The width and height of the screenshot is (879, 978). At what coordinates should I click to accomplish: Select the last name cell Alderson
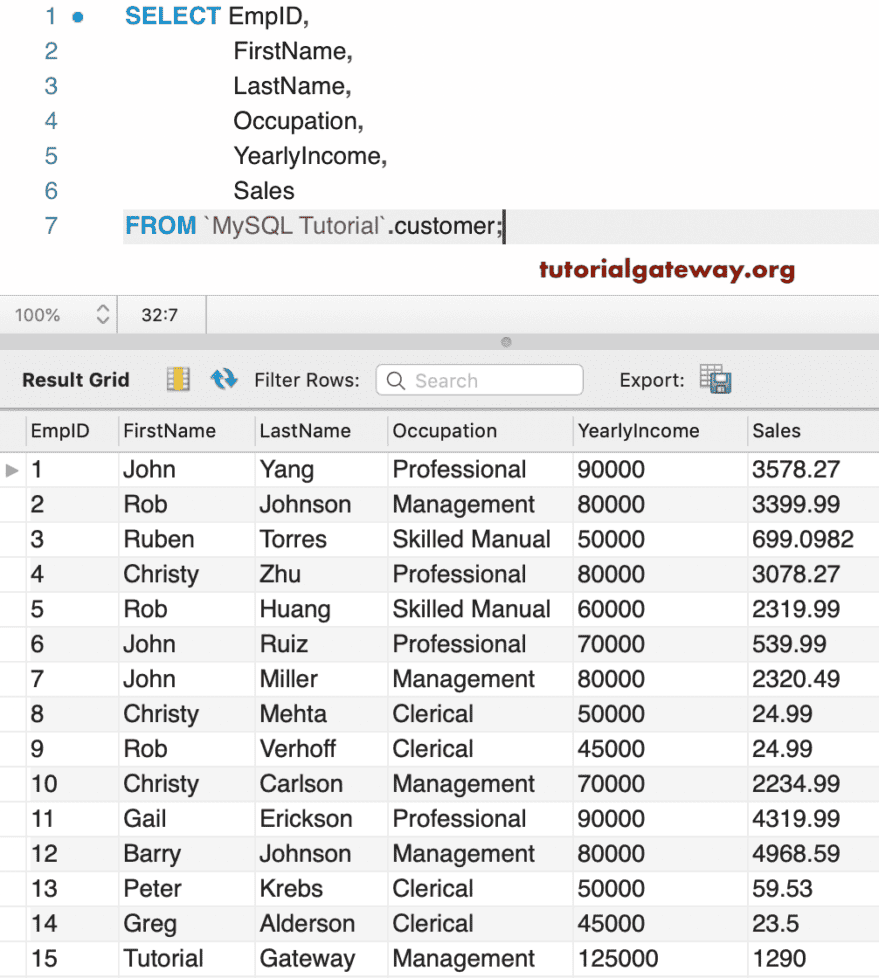point(321,924)
